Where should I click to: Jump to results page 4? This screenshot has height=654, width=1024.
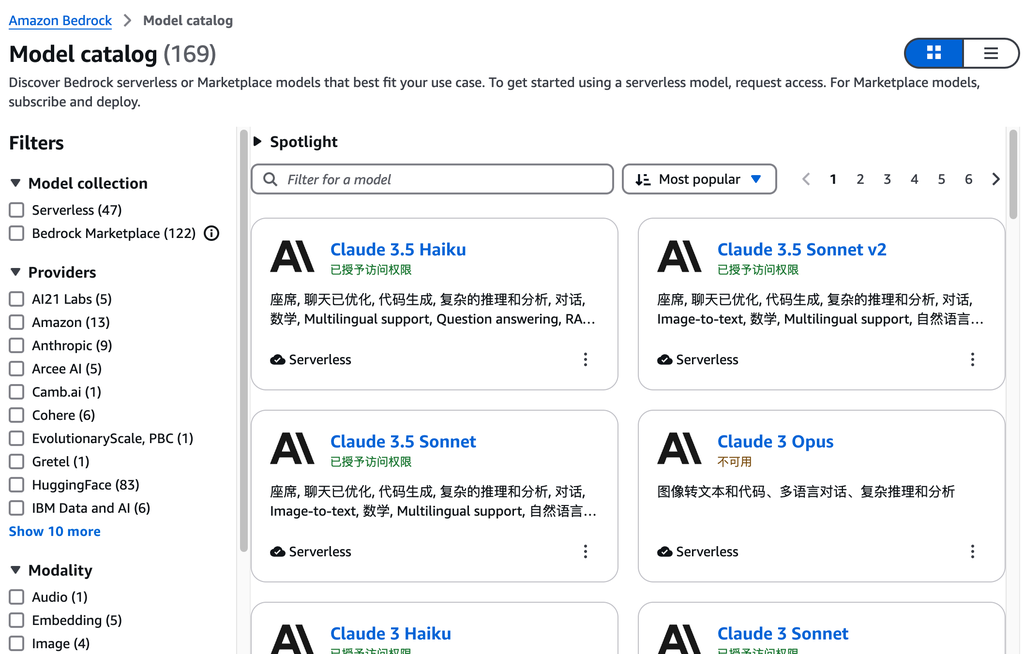coord(914,179)
